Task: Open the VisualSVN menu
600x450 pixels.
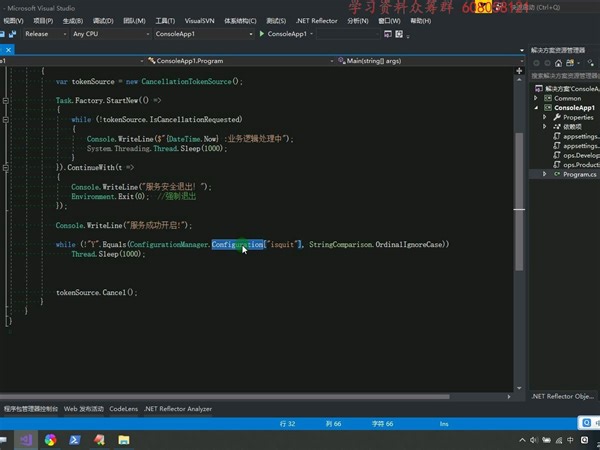Action: 199,21
